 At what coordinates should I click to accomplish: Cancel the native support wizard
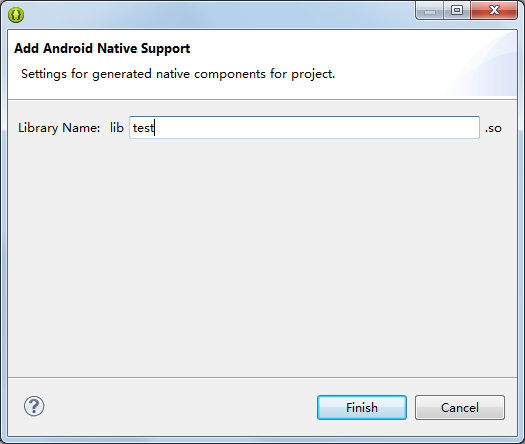460,408
